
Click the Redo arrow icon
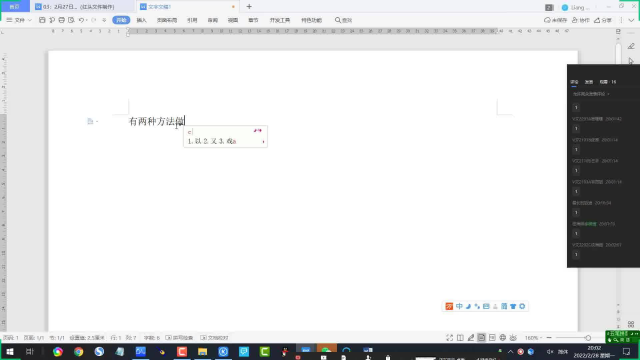93,20
